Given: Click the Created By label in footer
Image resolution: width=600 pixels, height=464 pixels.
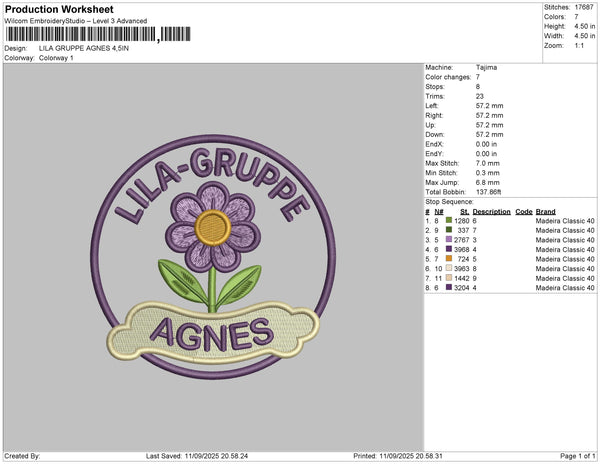Looking at the screenshot, I should pyautogui.click(x=22, y=456).
